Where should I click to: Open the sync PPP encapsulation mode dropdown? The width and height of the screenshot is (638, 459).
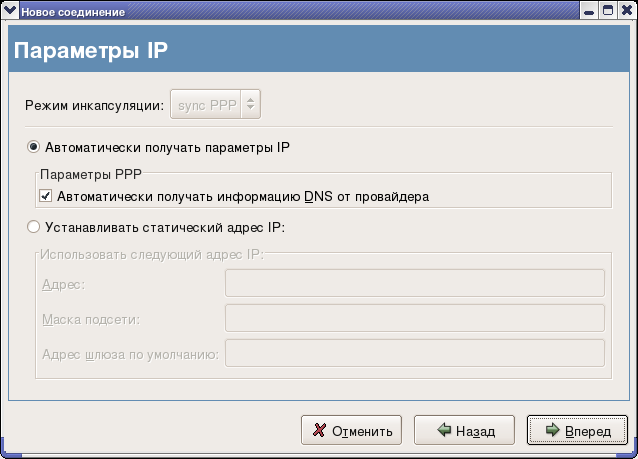tap(215, 105)
